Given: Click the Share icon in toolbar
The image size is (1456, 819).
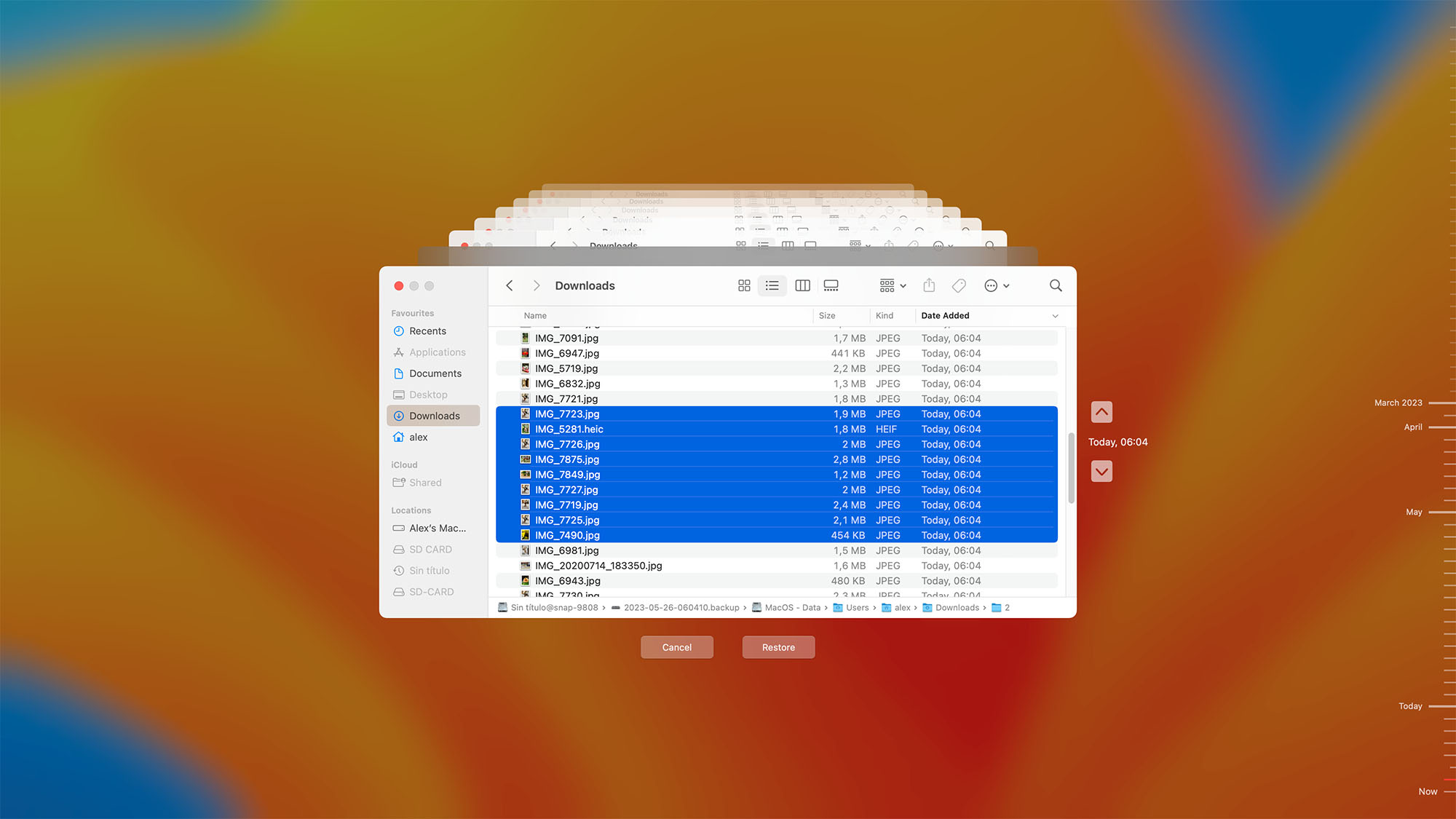Looking at the screenshot, I should [928, 285].
